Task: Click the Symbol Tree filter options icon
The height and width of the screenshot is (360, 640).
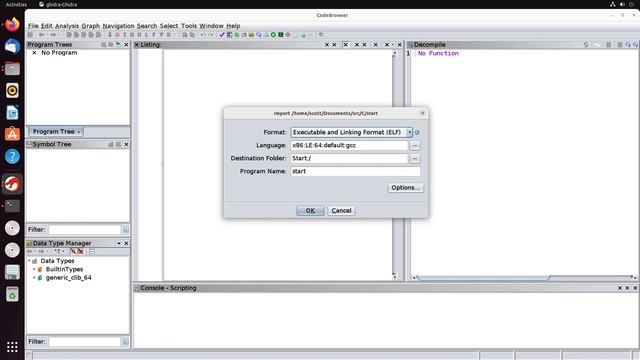Action: 126,230
